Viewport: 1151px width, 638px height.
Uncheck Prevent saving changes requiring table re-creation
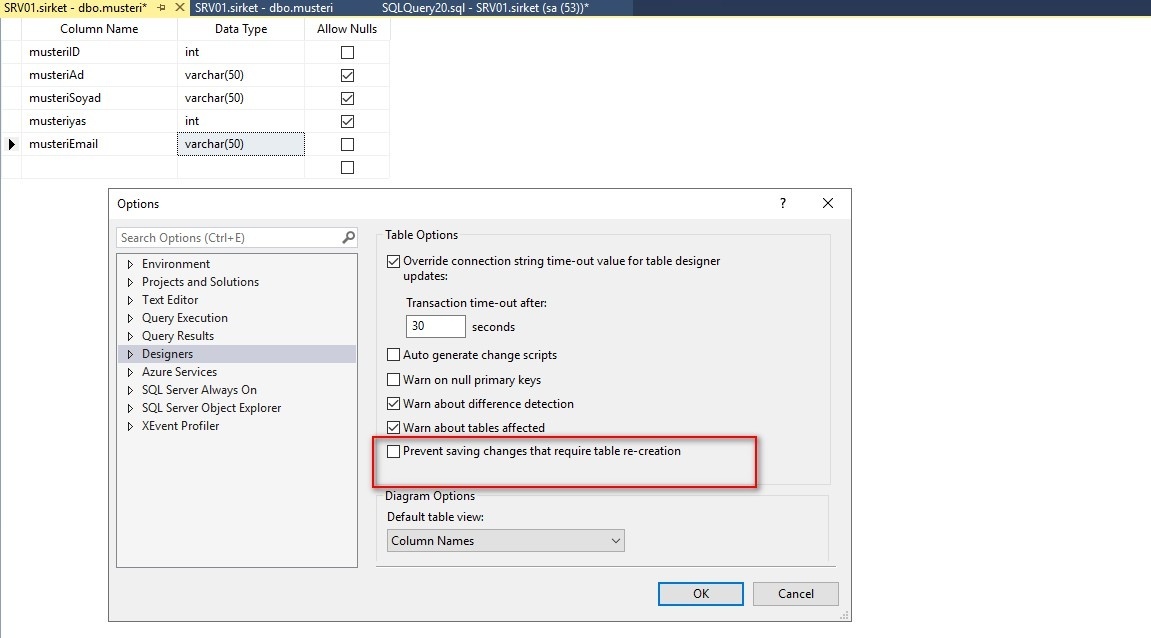coord(393,452)
